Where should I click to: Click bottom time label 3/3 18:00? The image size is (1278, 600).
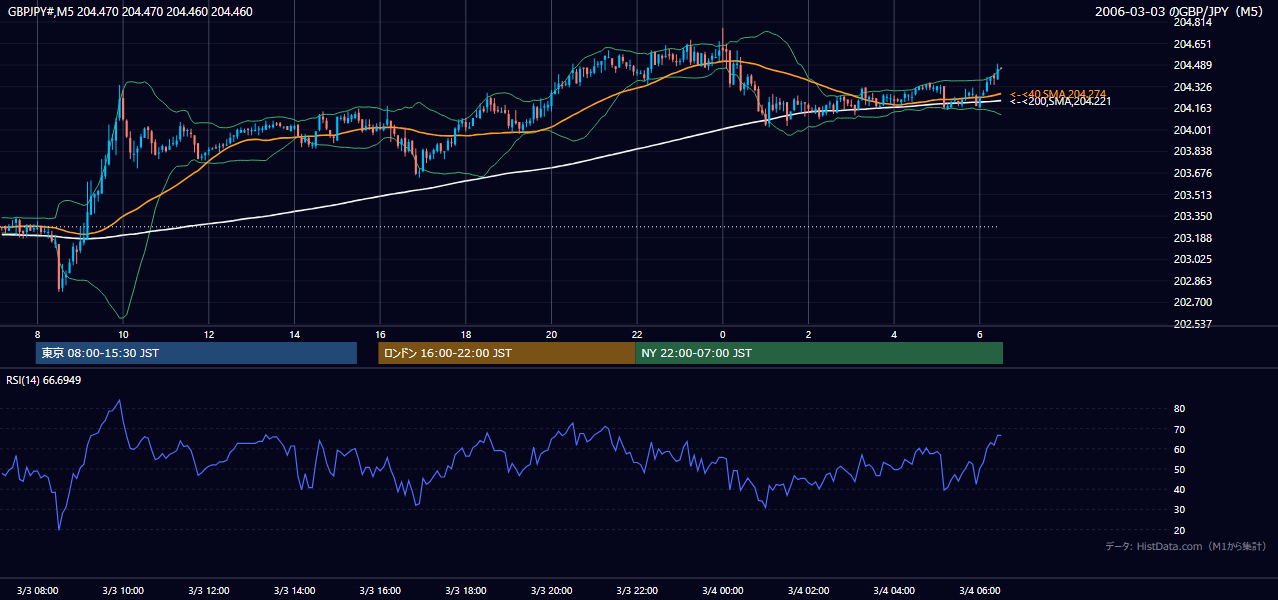(466, 590)
